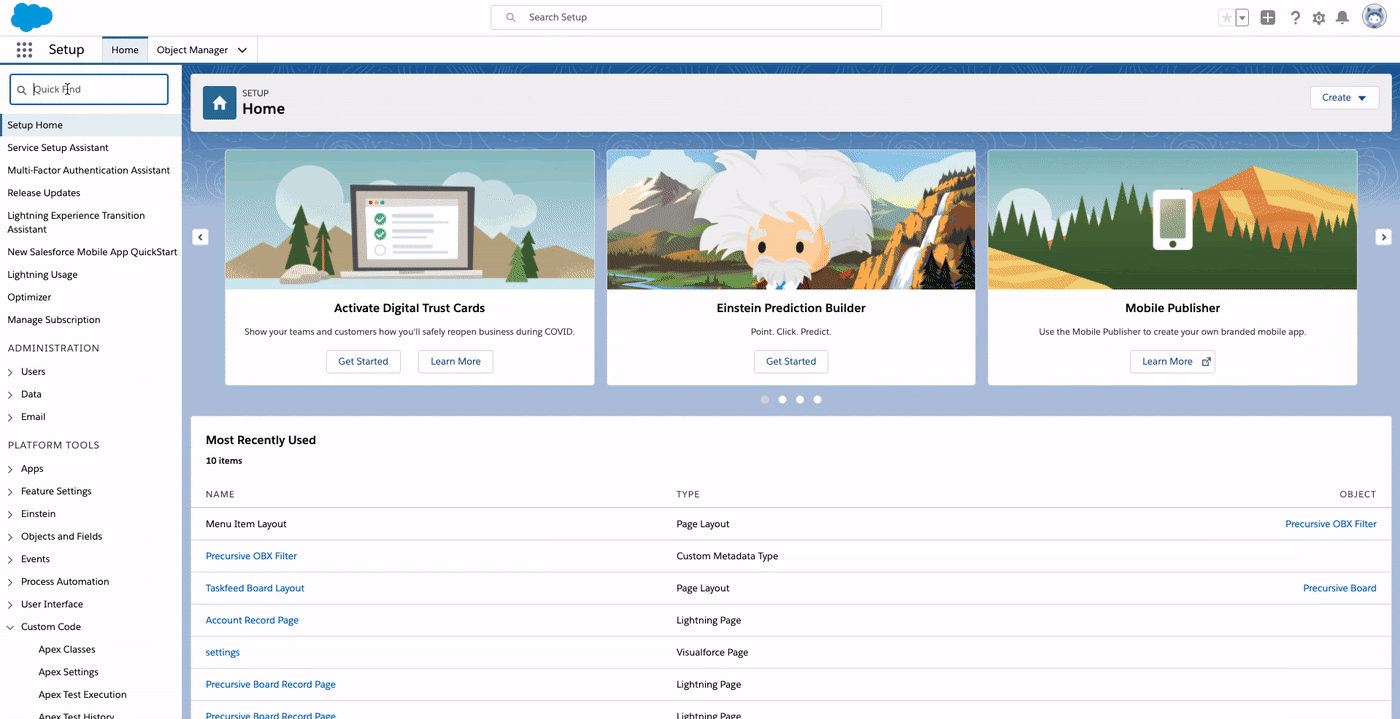The image size is (1400, 719).
Task: Open Release Updates in sidebar
Action: click(x=44, y=193)
